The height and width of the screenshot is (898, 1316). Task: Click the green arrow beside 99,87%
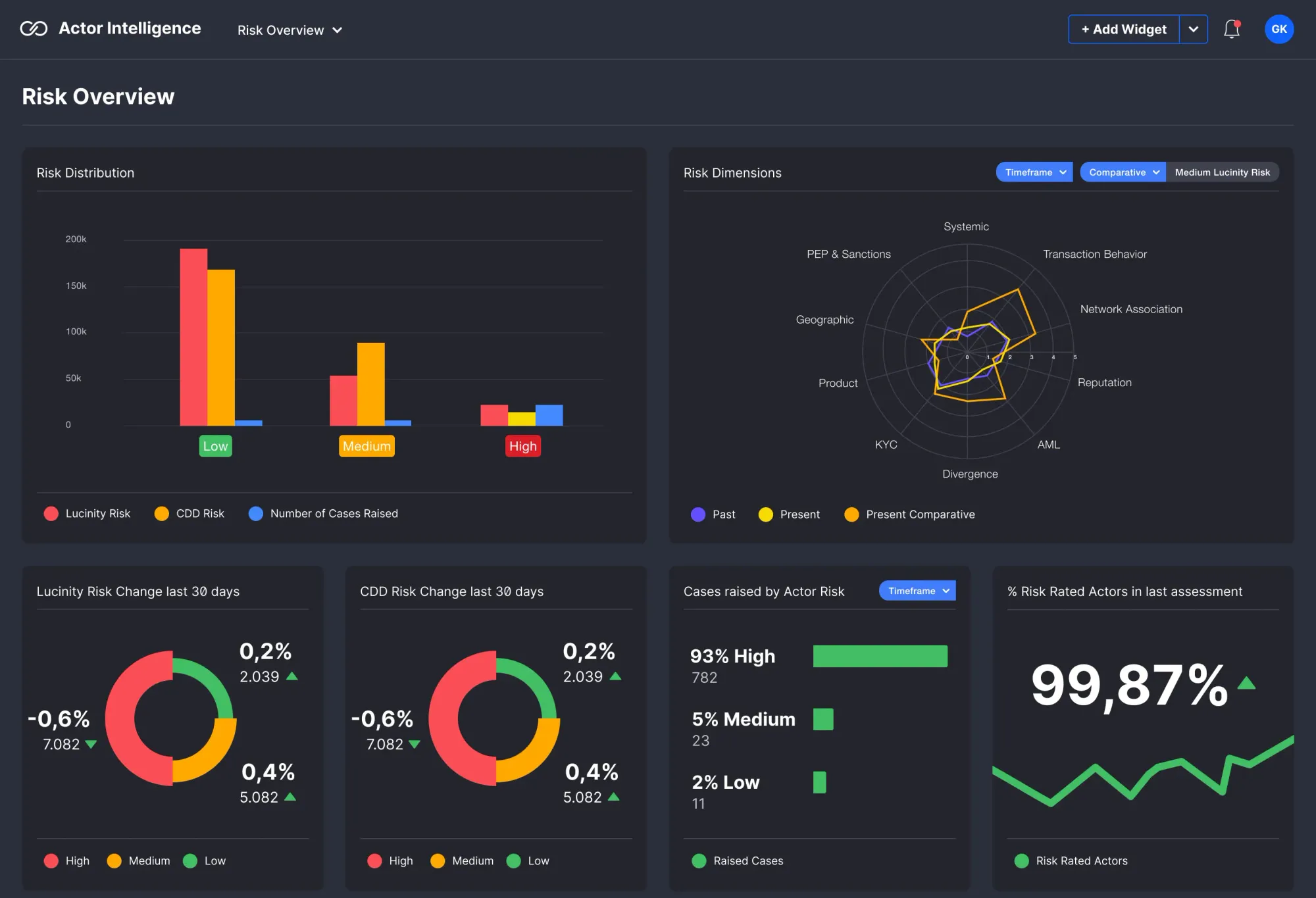[x=1246, y=684]
